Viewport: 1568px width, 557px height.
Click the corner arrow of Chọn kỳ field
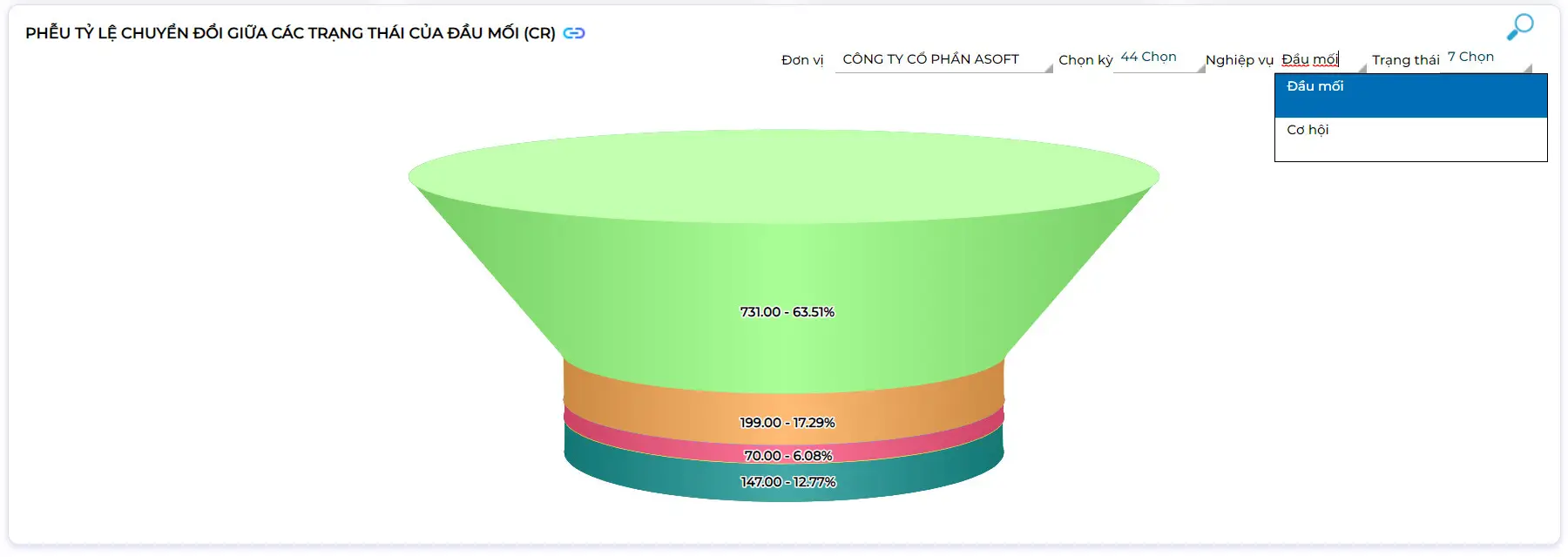(1201, 68)
